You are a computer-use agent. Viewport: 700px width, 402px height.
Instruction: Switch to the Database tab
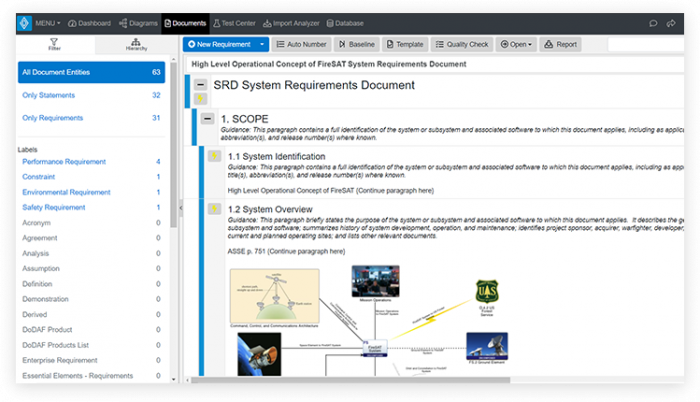coord(345,23)
